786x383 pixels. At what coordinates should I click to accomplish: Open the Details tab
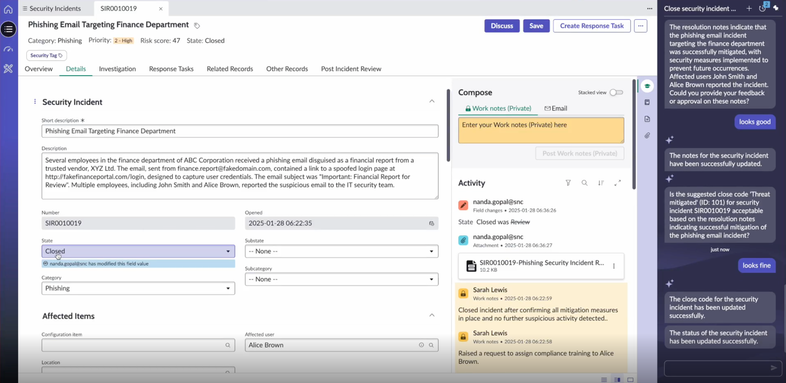[x=76, y=69]
